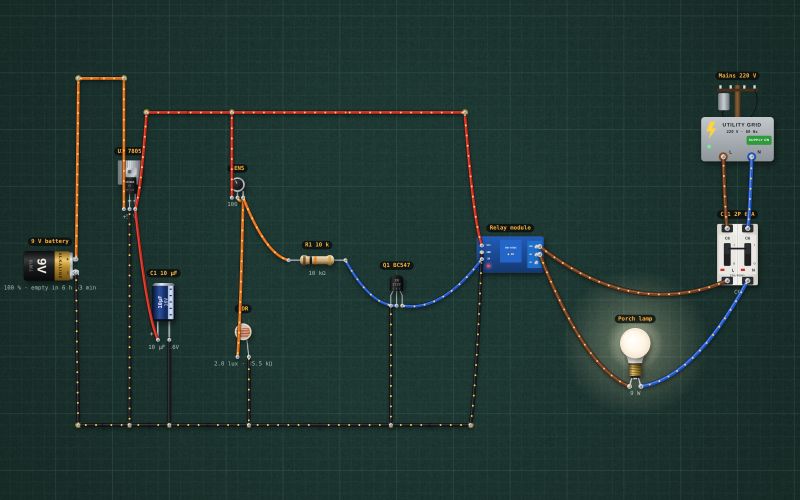Click the wire junction above the potentiometer
This screenshot has width=800, height=500.
pos(232,112)
